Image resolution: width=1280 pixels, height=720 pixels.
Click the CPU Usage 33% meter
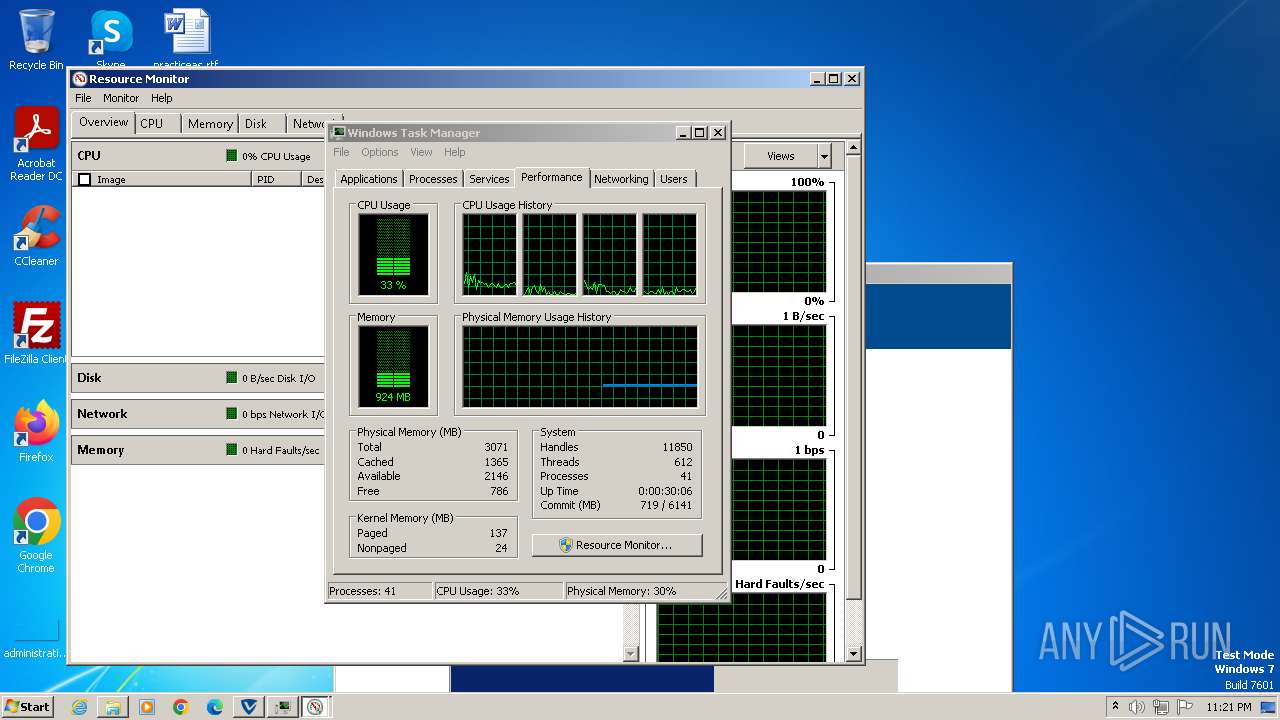[x=393, y=254]
